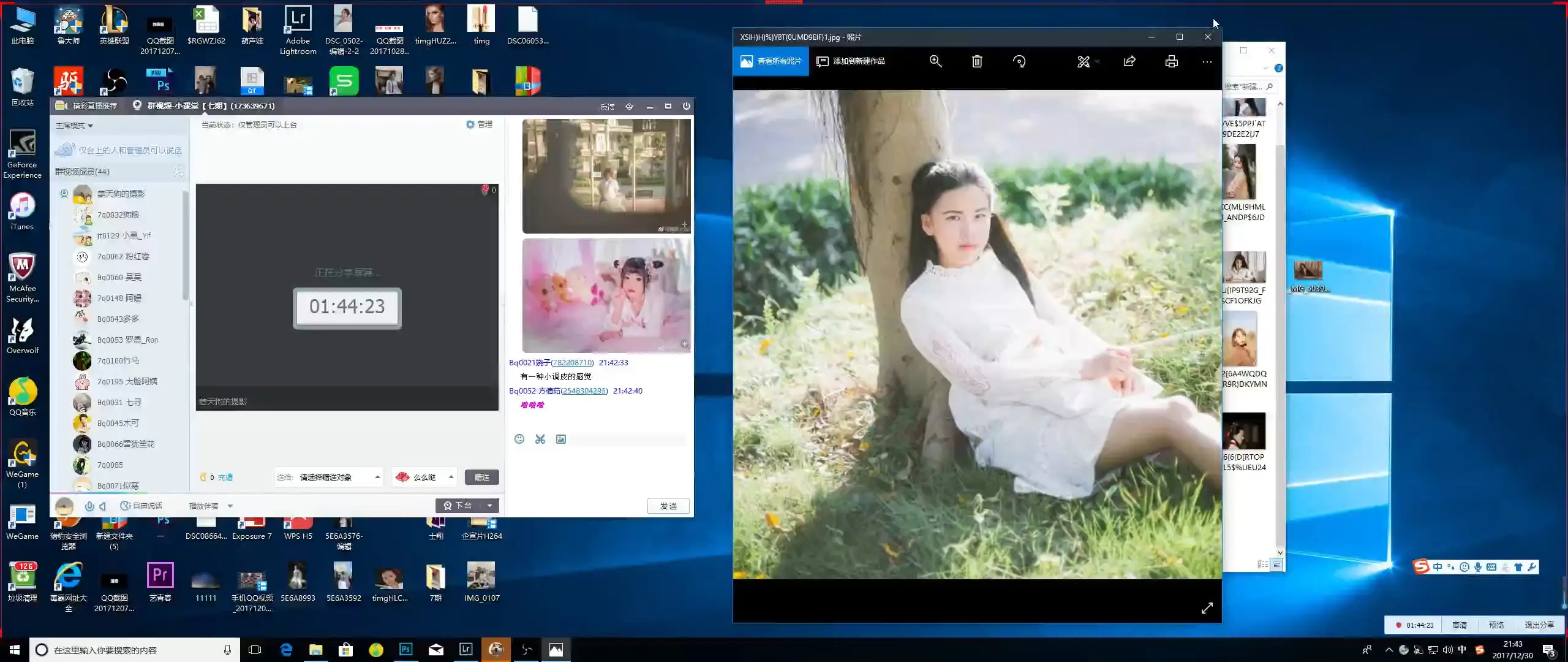Open the arrow next to 下台 button
Viewport: 1568px width, 662px height.
(489, 506)
